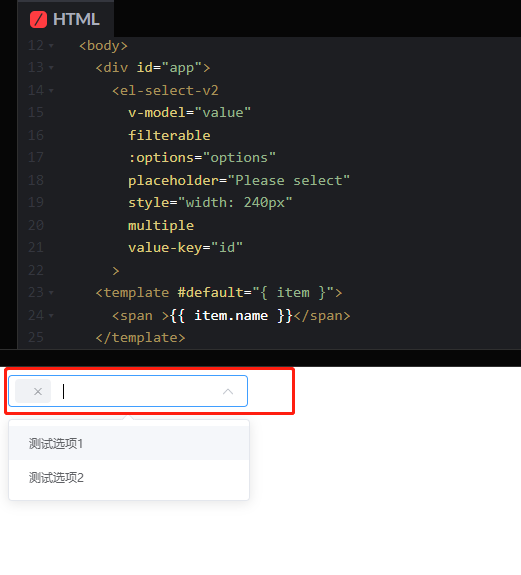The image size is (521, 575).
Task: Fold template block at line 23
Action: click(x=51, y=293)
